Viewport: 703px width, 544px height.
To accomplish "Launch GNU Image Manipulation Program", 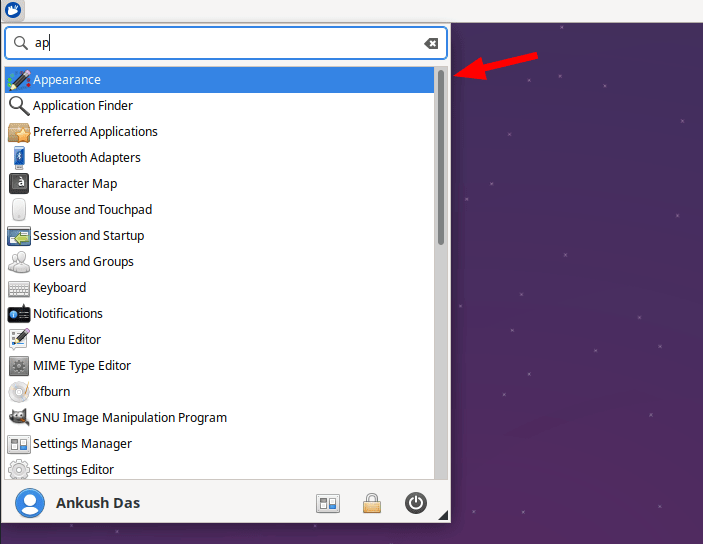I will pos(130,418).
